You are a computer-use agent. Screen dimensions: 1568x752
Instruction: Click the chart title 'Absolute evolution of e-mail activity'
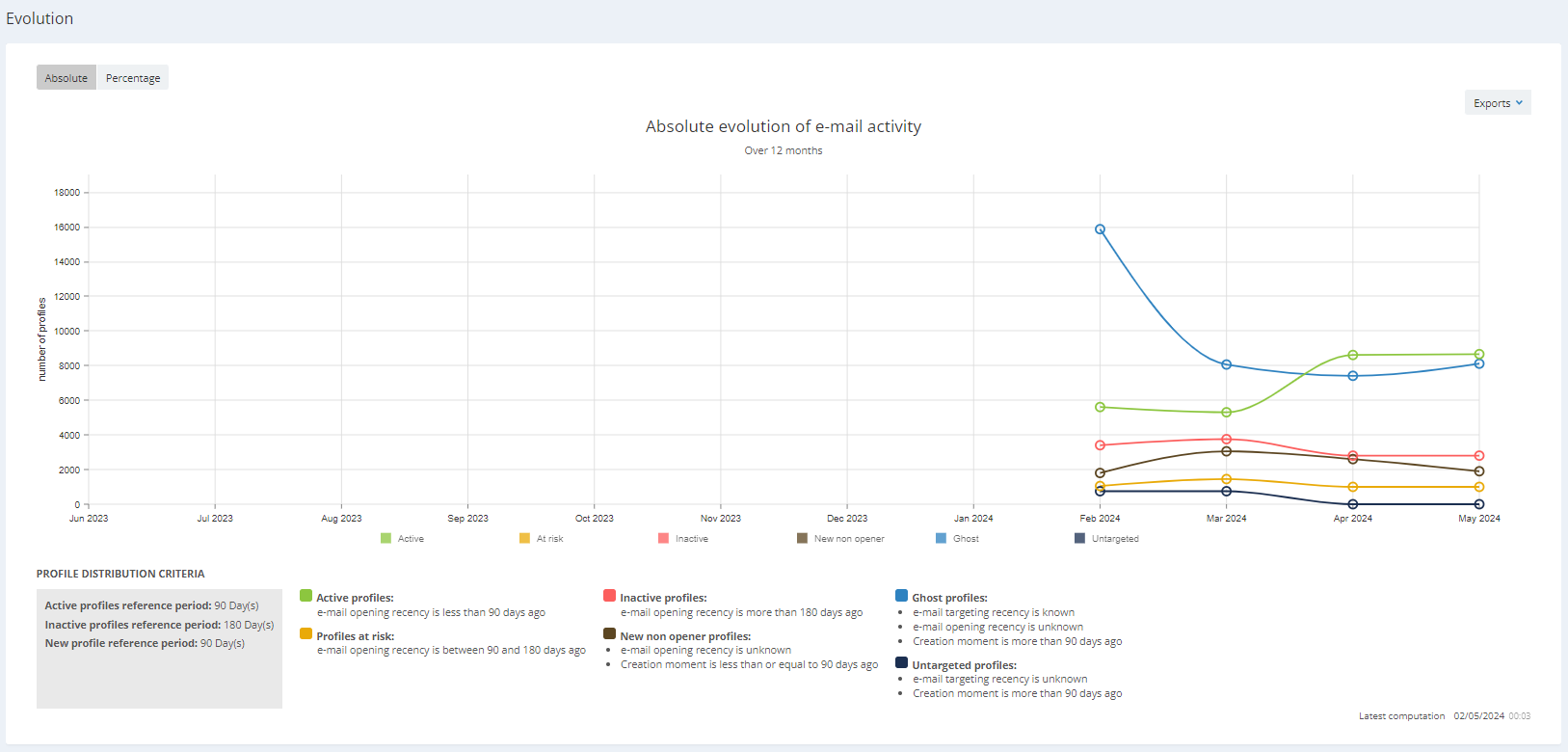[x=784, y=126]
